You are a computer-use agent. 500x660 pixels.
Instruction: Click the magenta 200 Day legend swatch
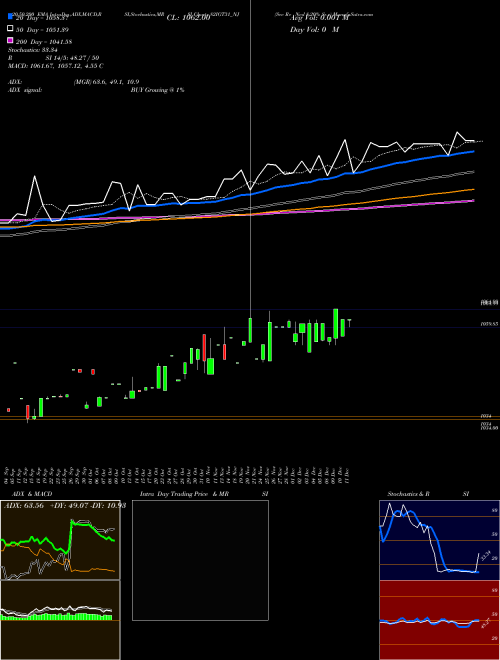click(x=10, y=40)
